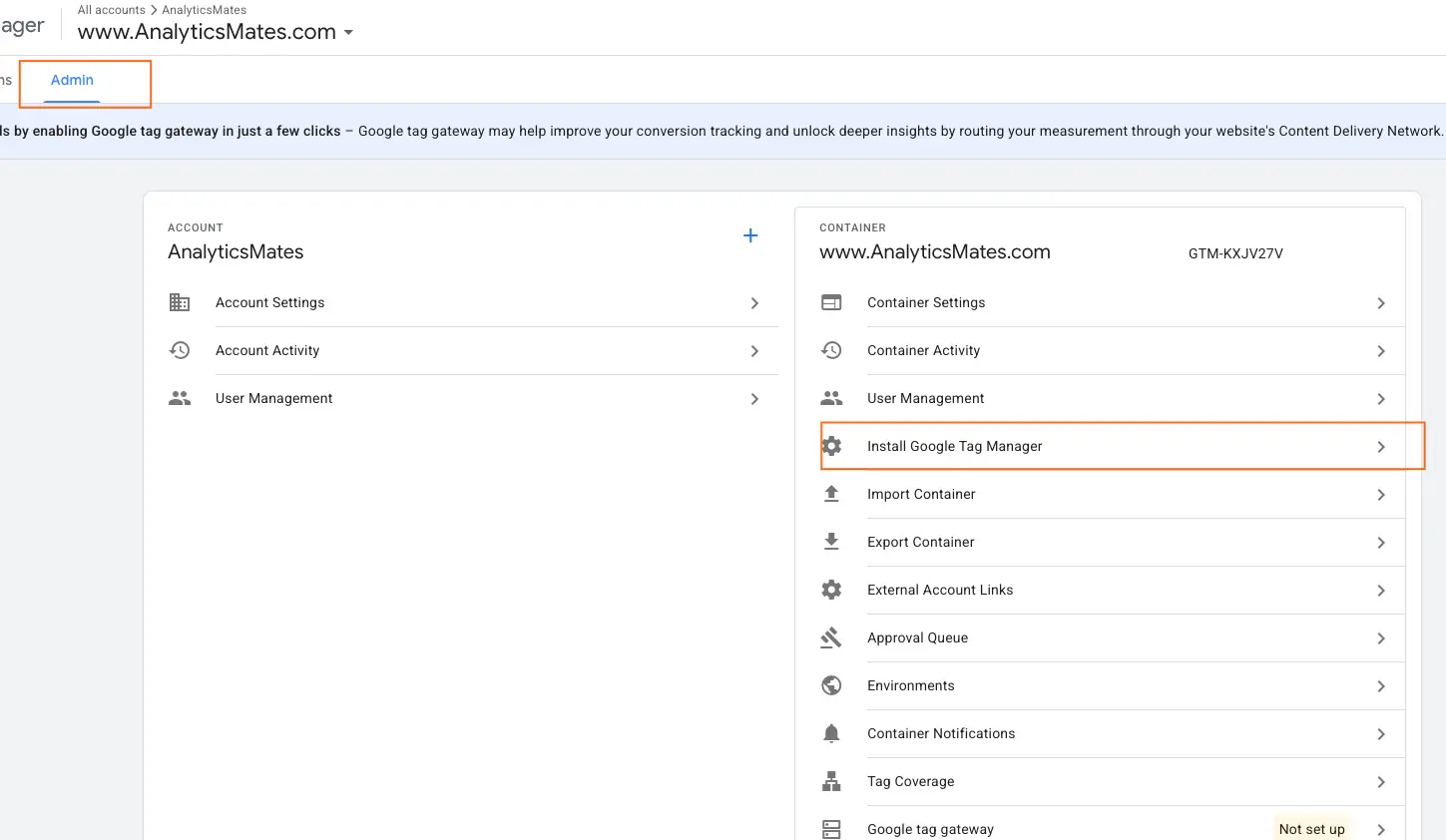Click Account Settings building icon
Viewport: 1446px width, 840px height.
click(x=180, y=302)
